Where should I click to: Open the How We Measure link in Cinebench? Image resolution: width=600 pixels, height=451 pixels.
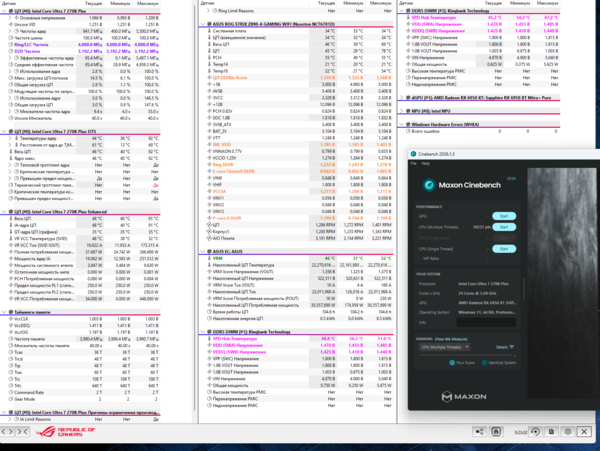(451, 339)
